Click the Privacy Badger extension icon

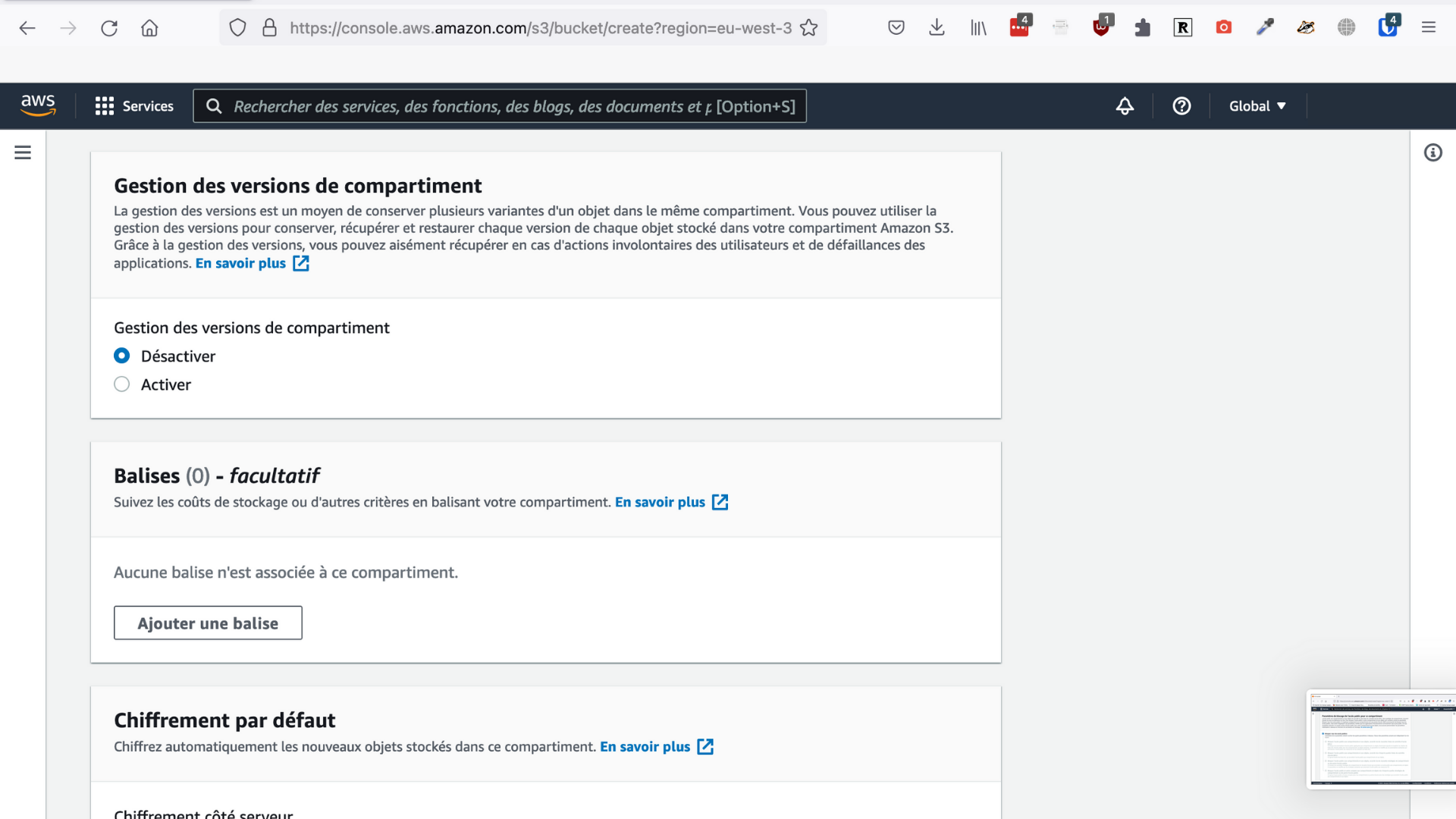[1305, 28]
